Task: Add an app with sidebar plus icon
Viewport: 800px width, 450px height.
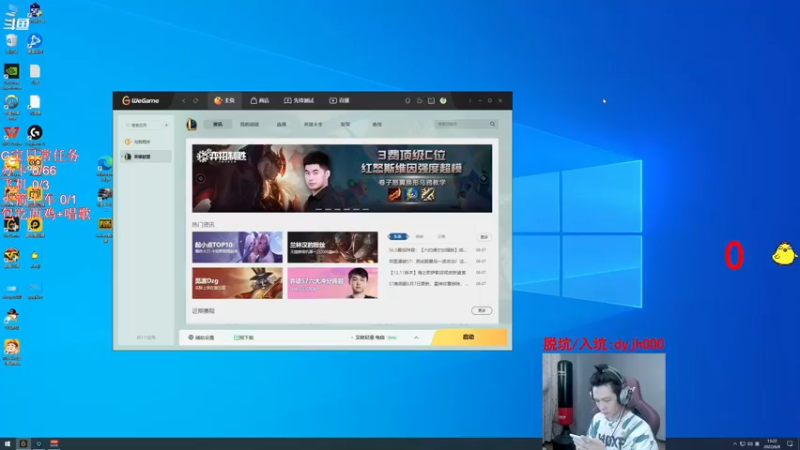Action: pyautogui.click(x=166, y=125)
